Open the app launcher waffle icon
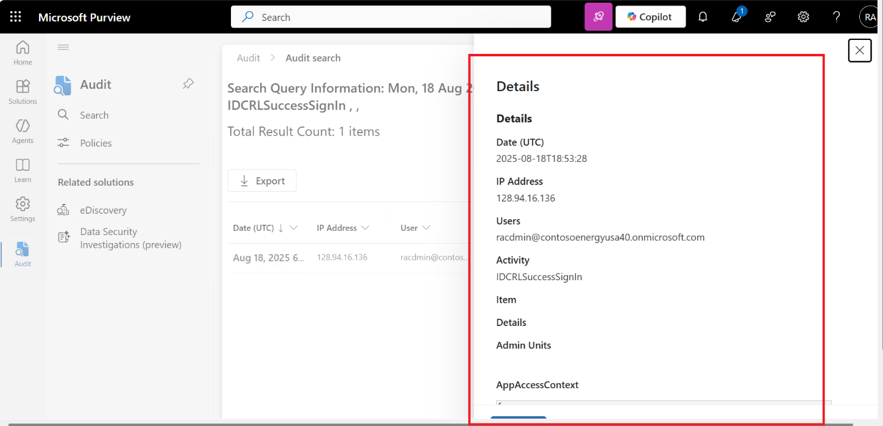Screen dimensions: 883x426 (15, 17)
